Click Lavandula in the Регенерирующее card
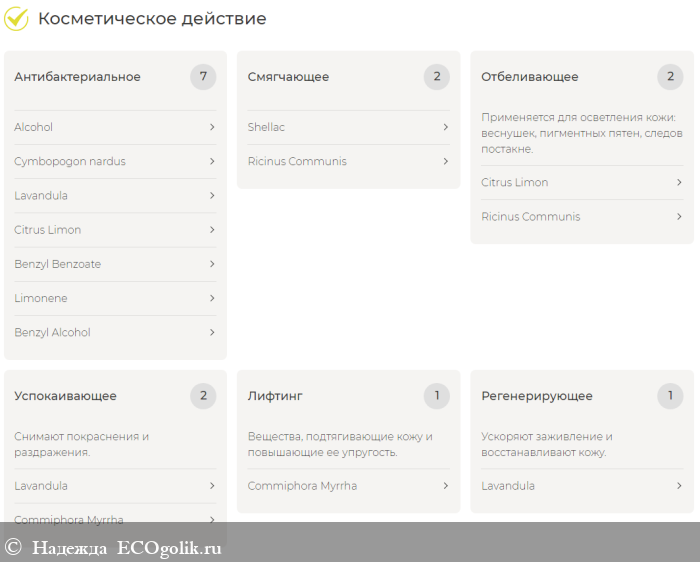This screenshot has width=700, height=562. pos(508,486)
